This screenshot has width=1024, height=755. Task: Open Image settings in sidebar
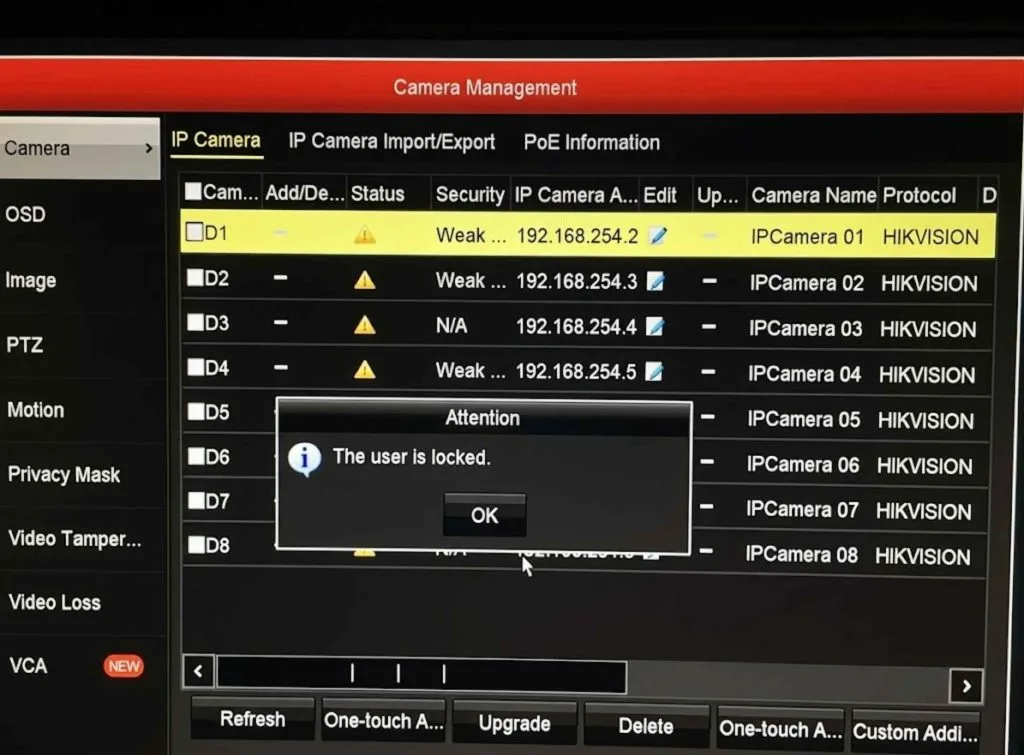click(x=31, y=280)
